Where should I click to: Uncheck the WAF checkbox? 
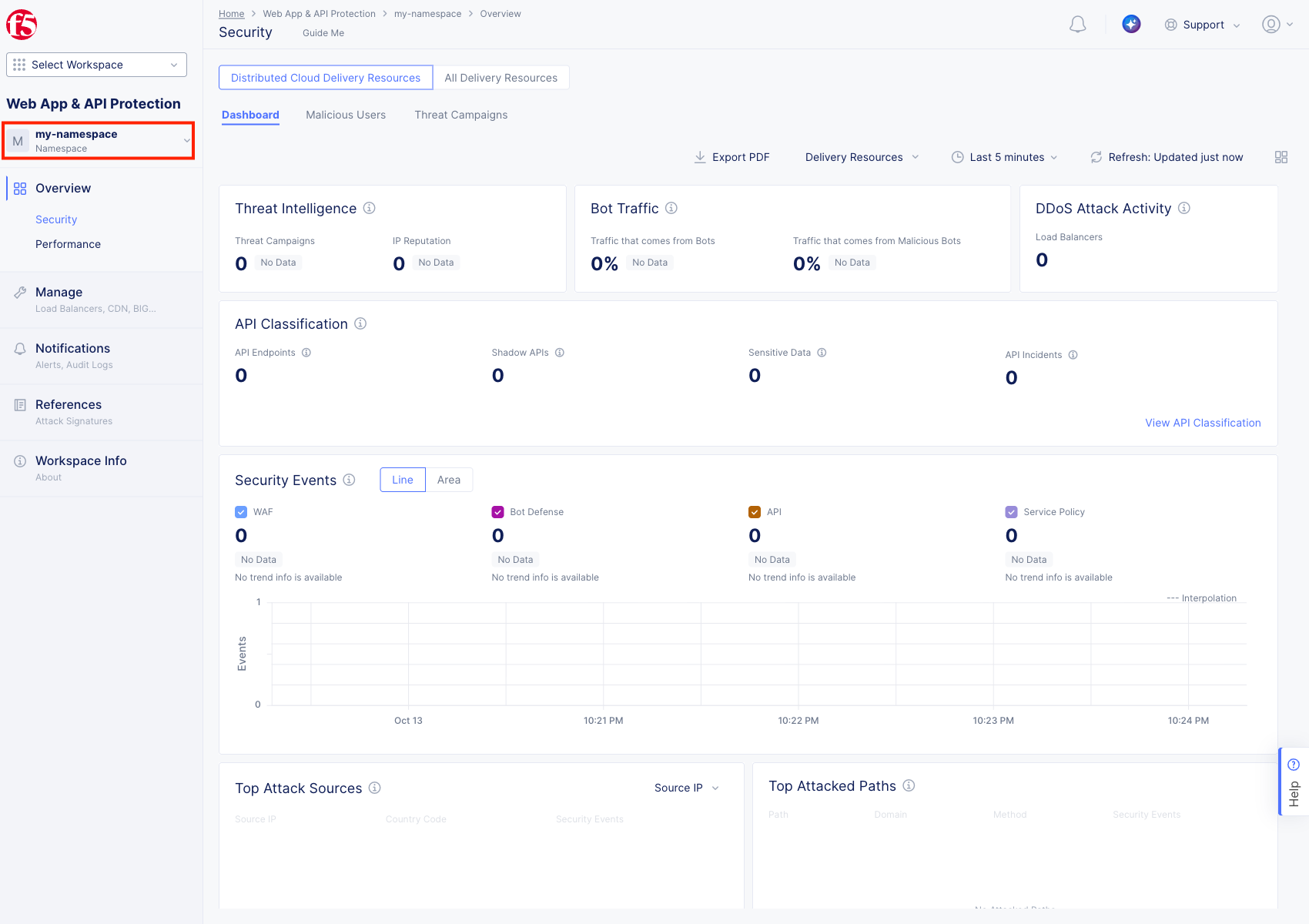[241, 512]
